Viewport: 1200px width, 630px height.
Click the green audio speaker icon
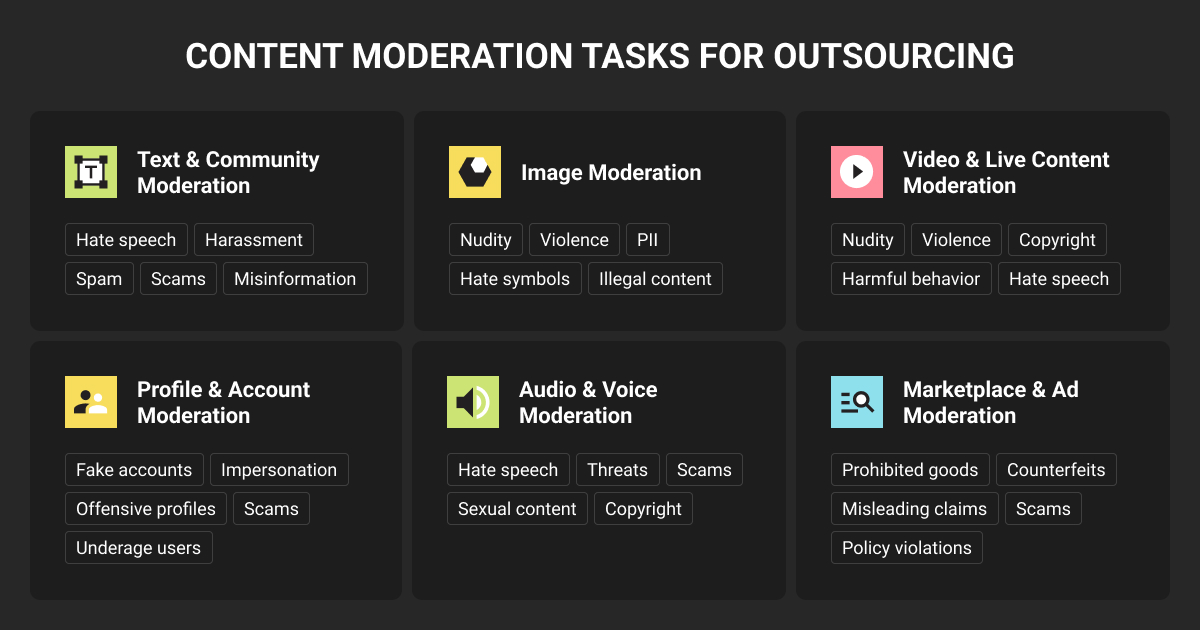coord(473,402)
